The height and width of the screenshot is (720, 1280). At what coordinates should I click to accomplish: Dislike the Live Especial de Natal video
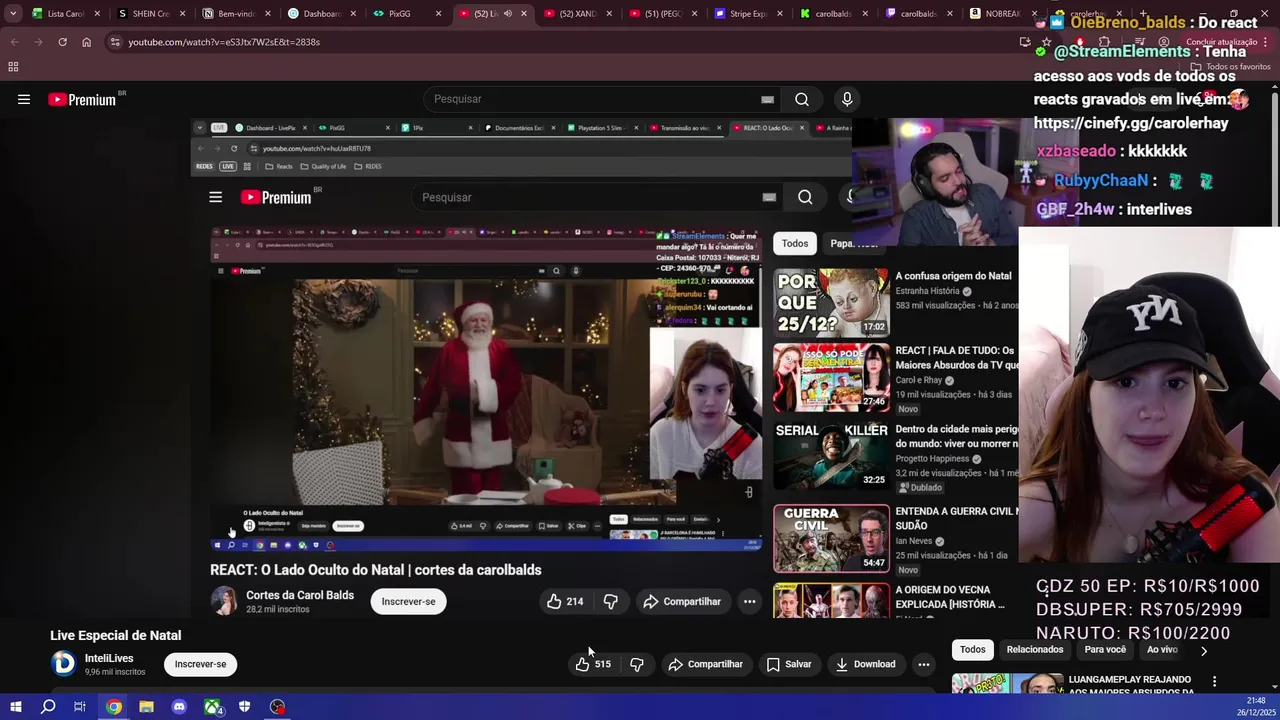(637, 664)
